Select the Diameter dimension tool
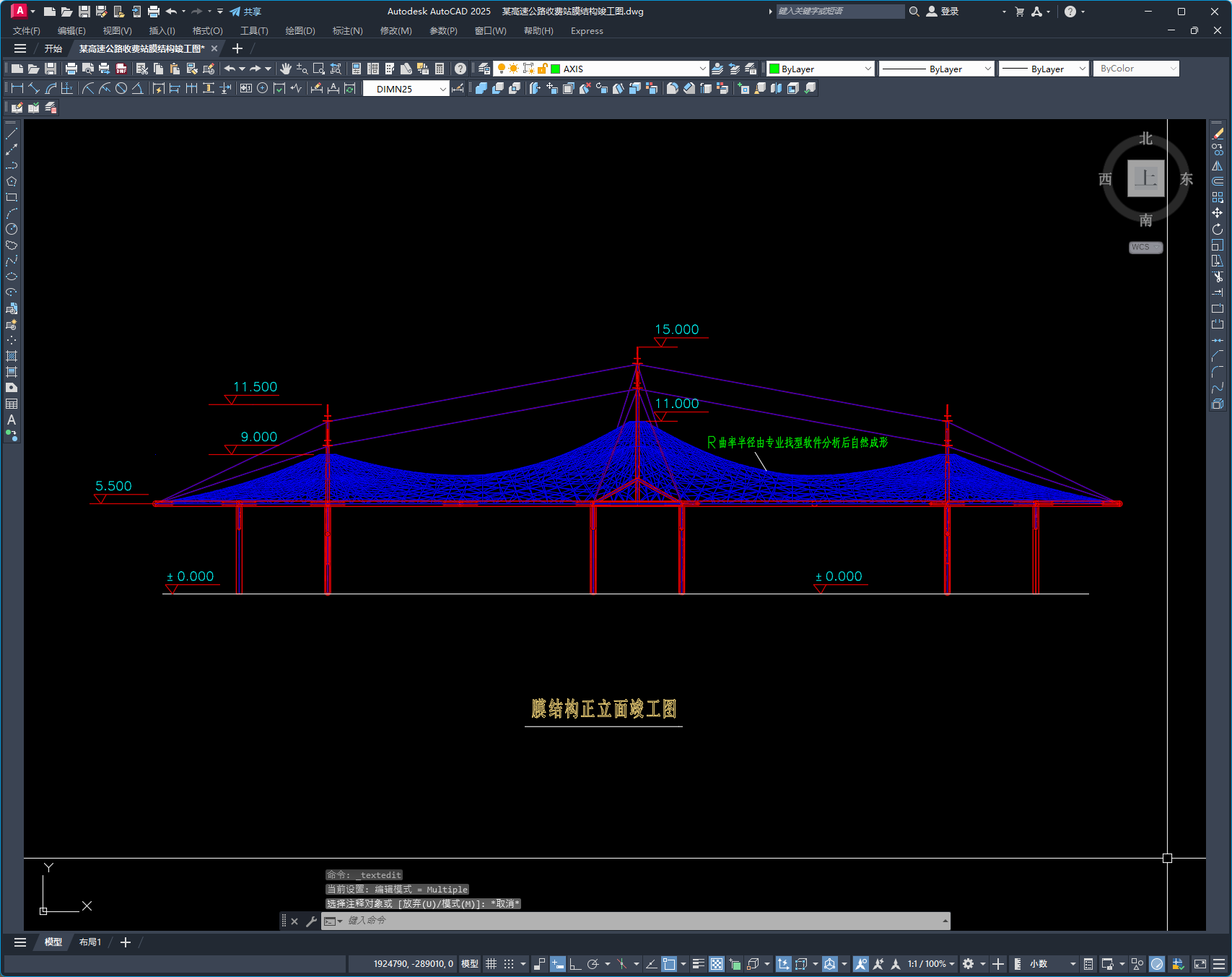 point(121,88)
